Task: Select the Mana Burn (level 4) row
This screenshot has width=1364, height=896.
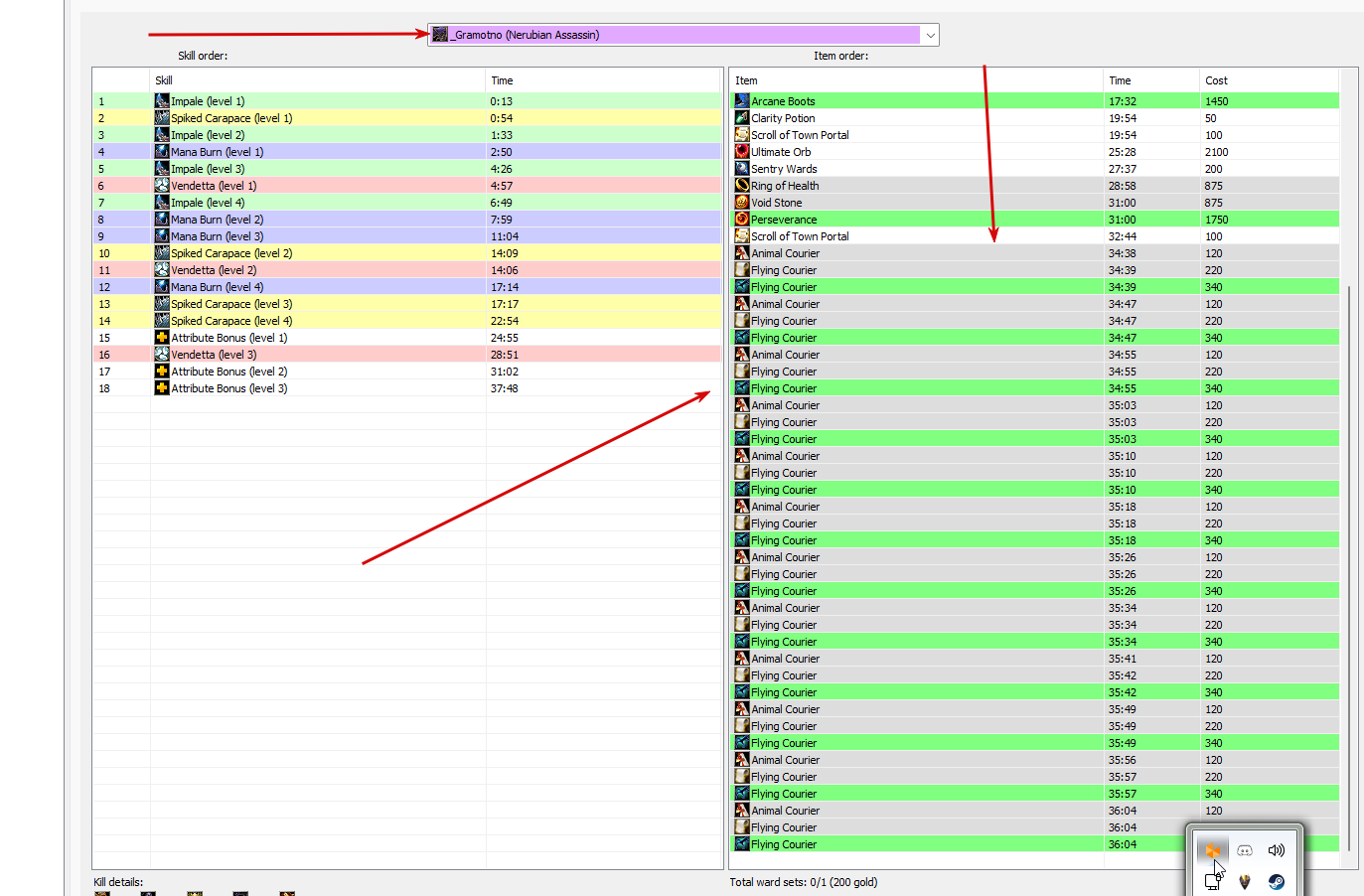Action: click(x=407, y=287)
